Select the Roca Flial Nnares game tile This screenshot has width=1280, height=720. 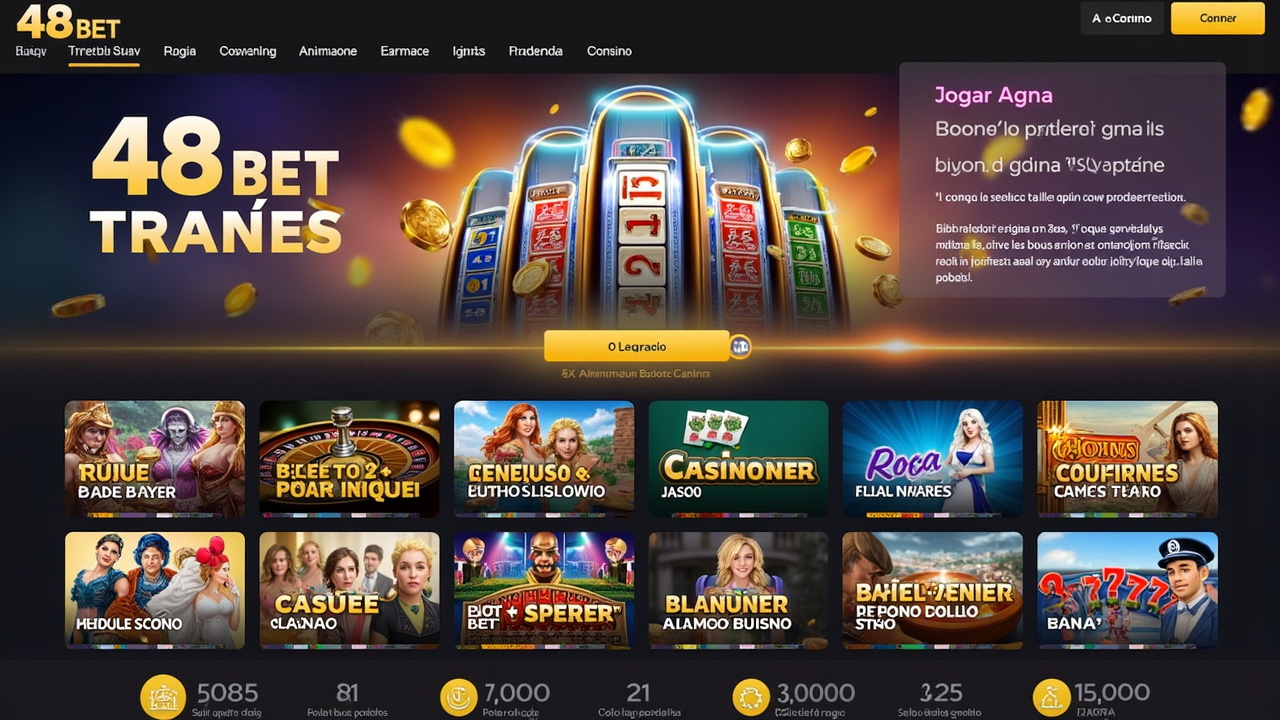(x=933, y=458)
